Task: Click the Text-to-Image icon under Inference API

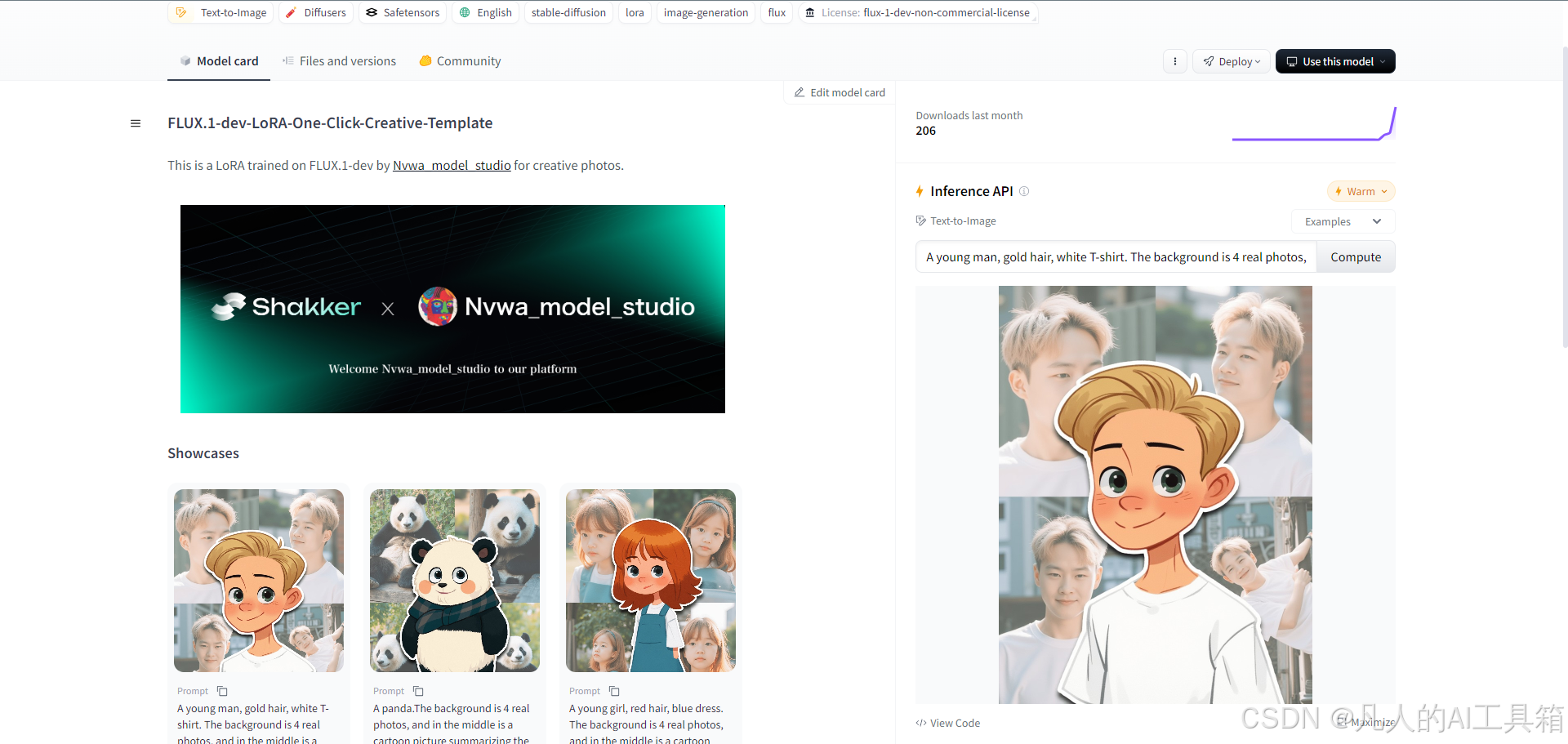Action: [920, 221]
